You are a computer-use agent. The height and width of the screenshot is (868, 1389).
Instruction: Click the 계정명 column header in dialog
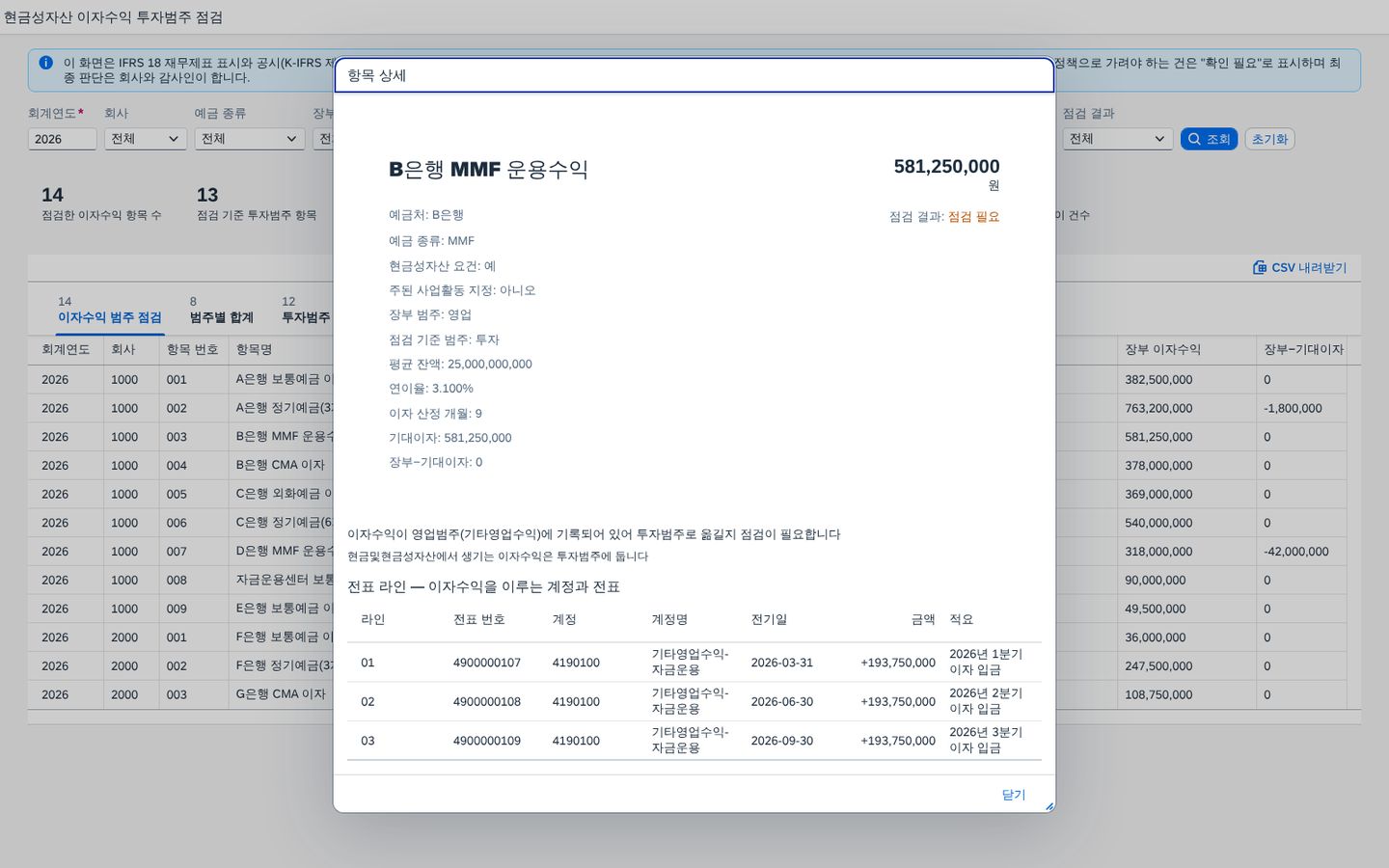[x=669, y=619]
